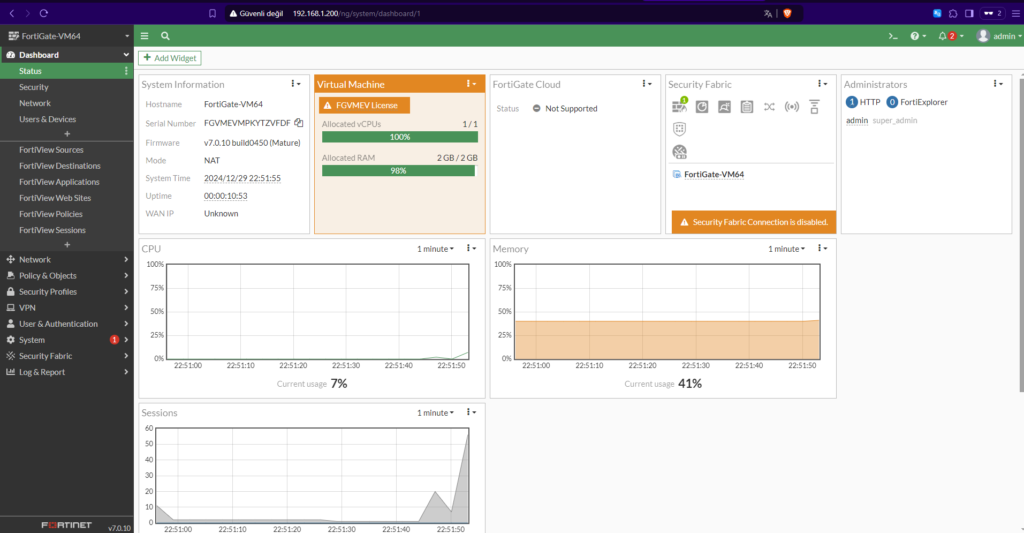The width and height of the screenshot is (1024, 533).
Task: Open the search magnifier in green header
Action: pos(165,36)
